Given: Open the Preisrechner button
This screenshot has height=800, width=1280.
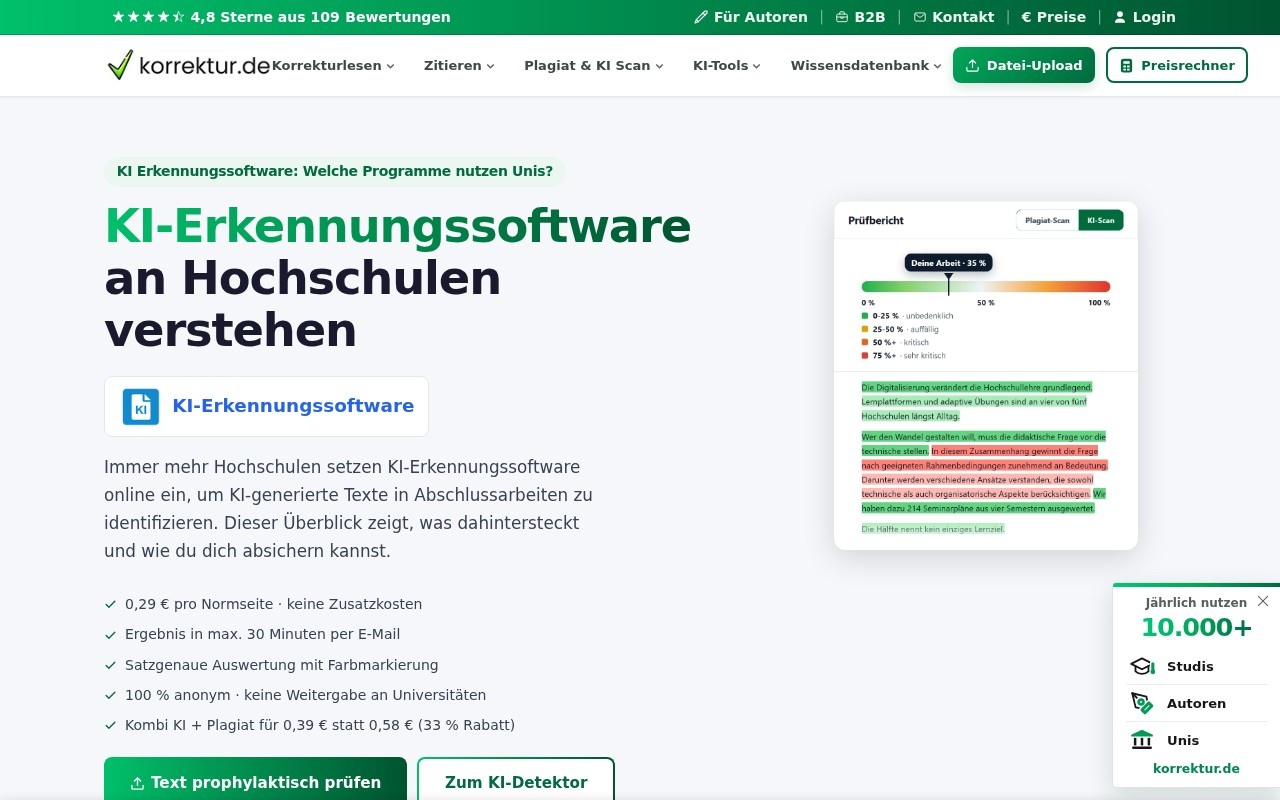Looking at the screenshot, I should point(1177,65).
